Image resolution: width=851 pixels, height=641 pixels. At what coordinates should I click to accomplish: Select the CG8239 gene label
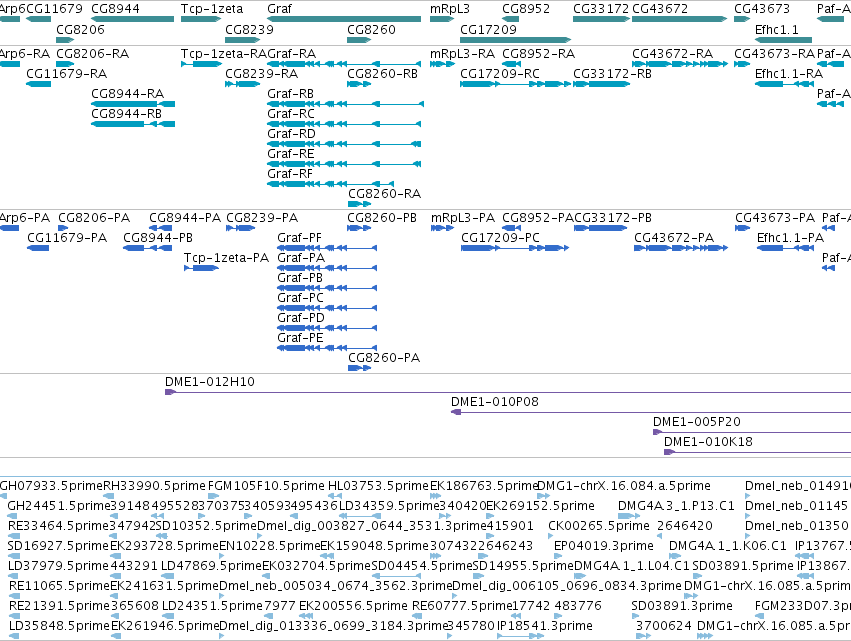pos(249,29)
